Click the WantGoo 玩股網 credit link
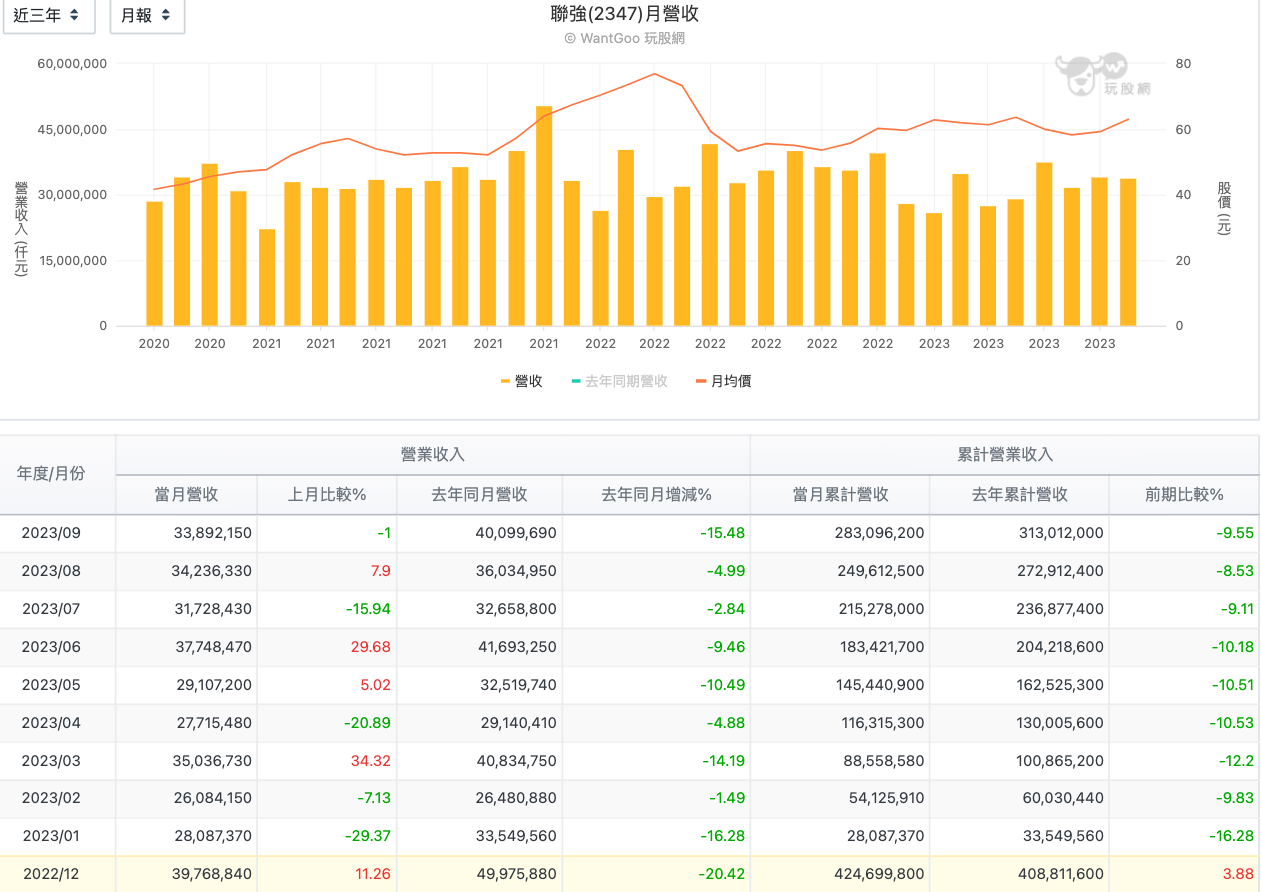 point(624,38)
